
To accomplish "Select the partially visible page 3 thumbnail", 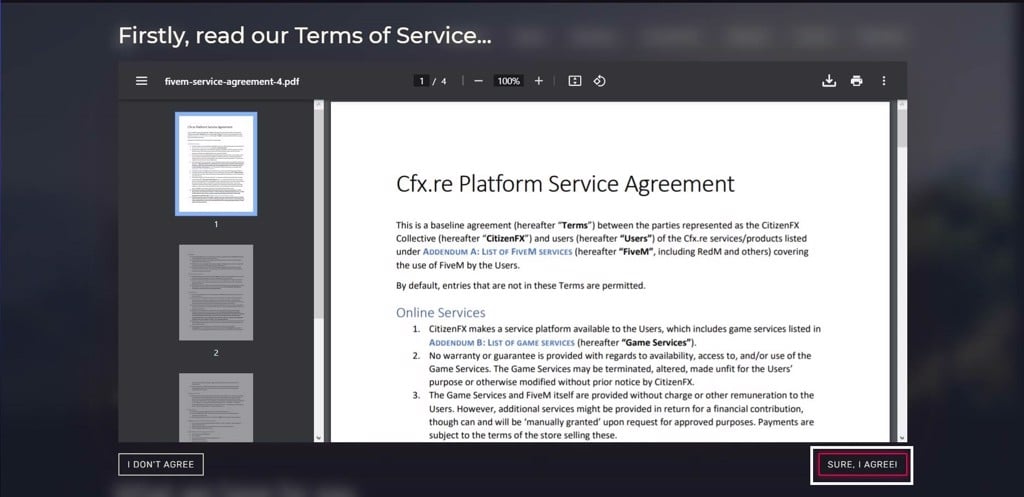I will coord(216,408).
